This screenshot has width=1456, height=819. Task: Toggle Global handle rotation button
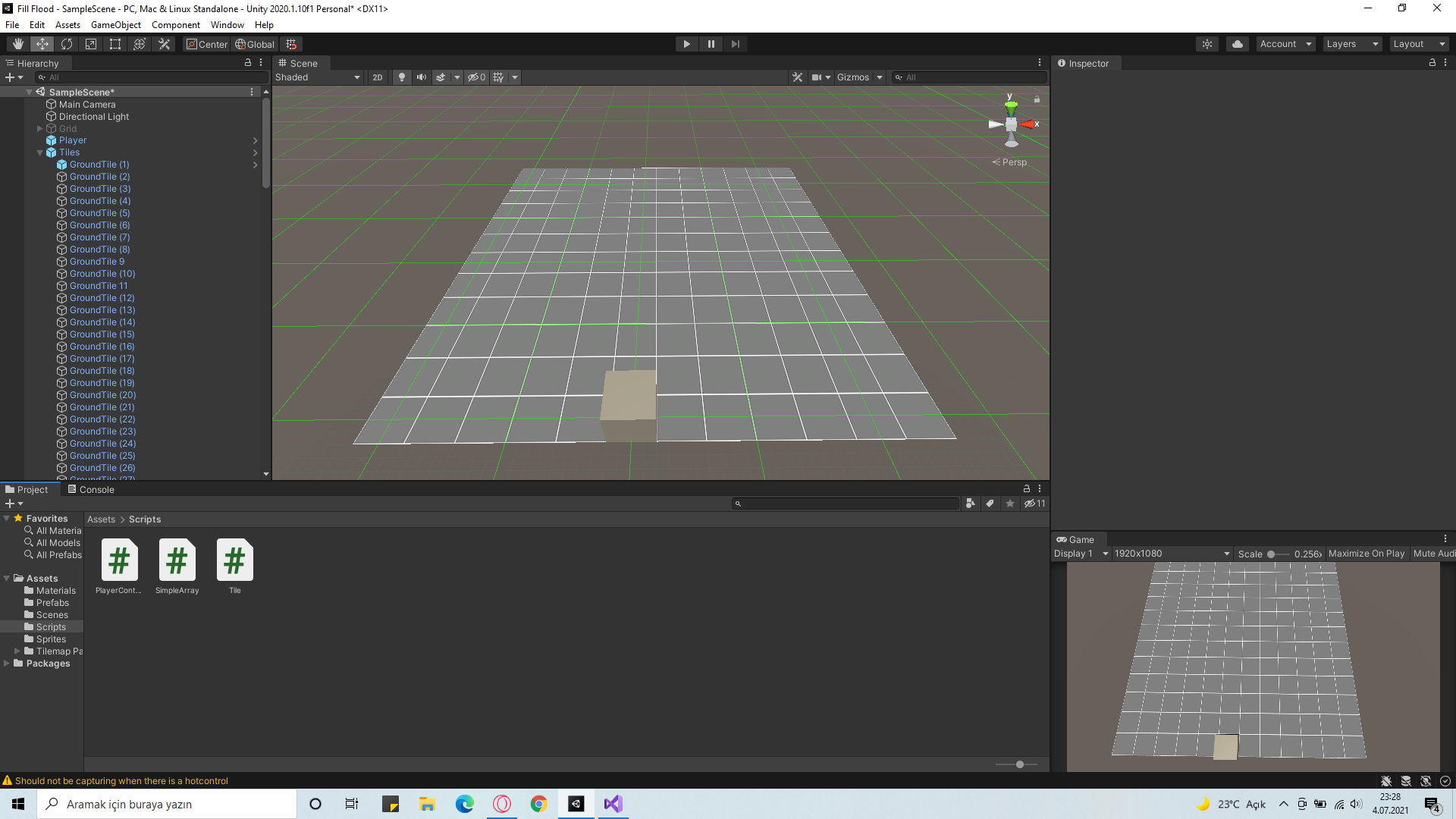pos(255,44)
